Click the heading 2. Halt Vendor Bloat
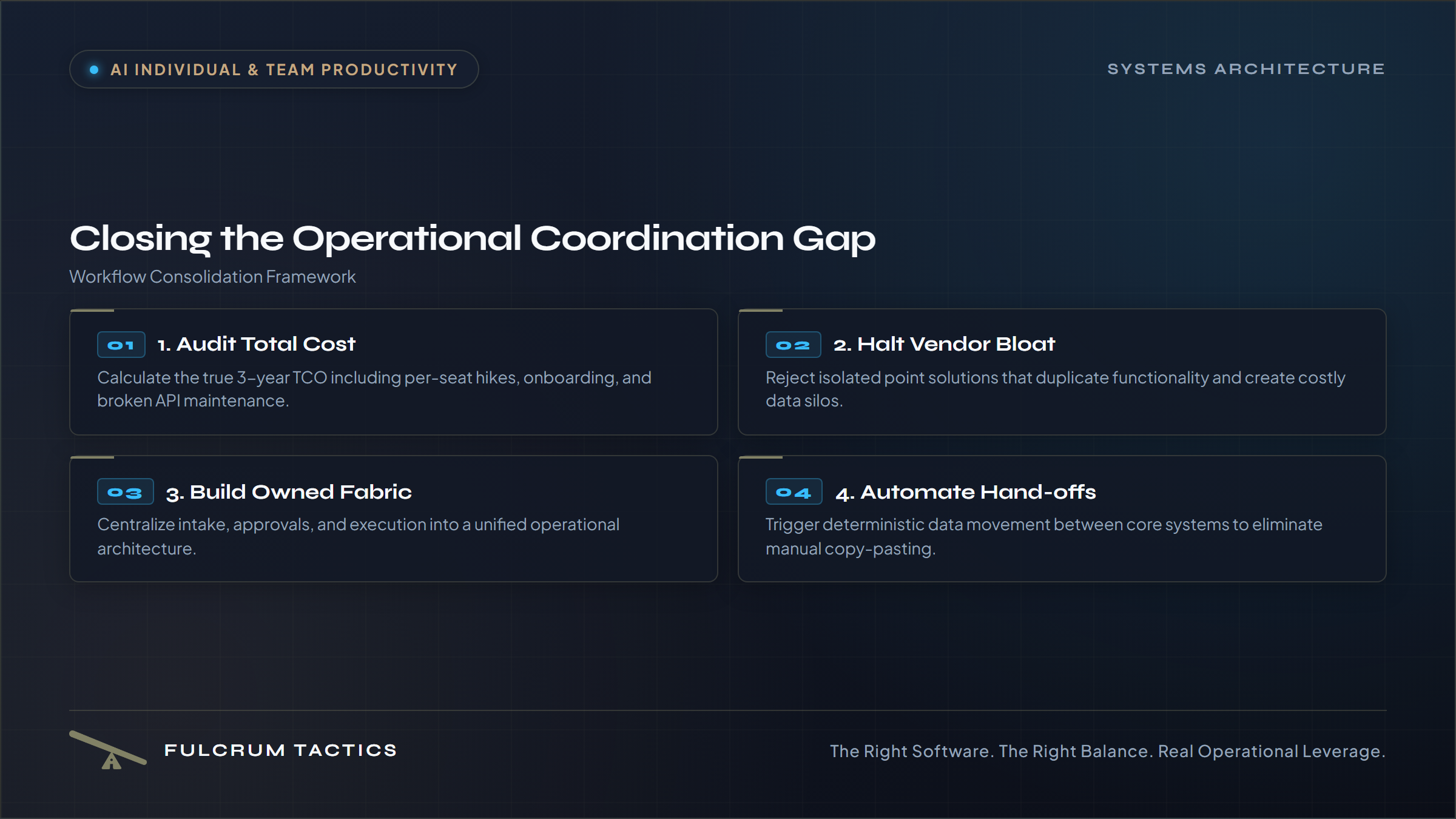The image size is (1456, 819). click(x=944, y=344)
